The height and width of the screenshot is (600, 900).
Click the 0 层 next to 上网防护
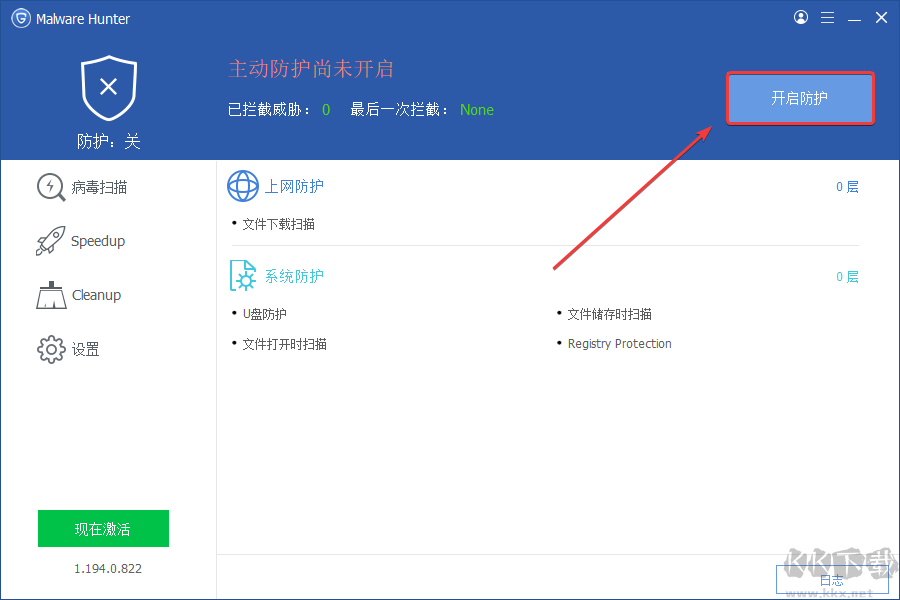coord(847,187)
